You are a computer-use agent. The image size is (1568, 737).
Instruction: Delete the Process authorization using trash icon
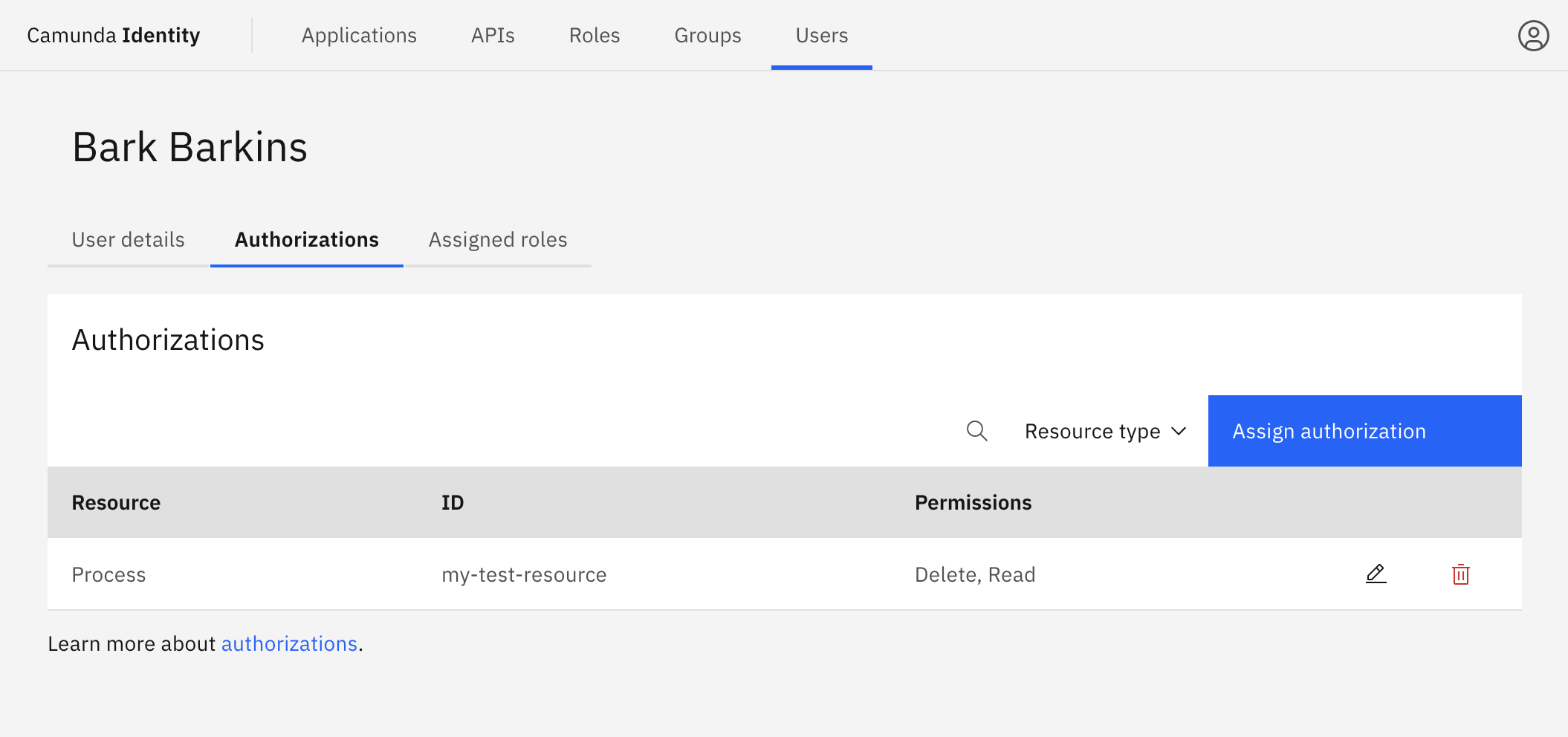click(x=1460, y=574)
